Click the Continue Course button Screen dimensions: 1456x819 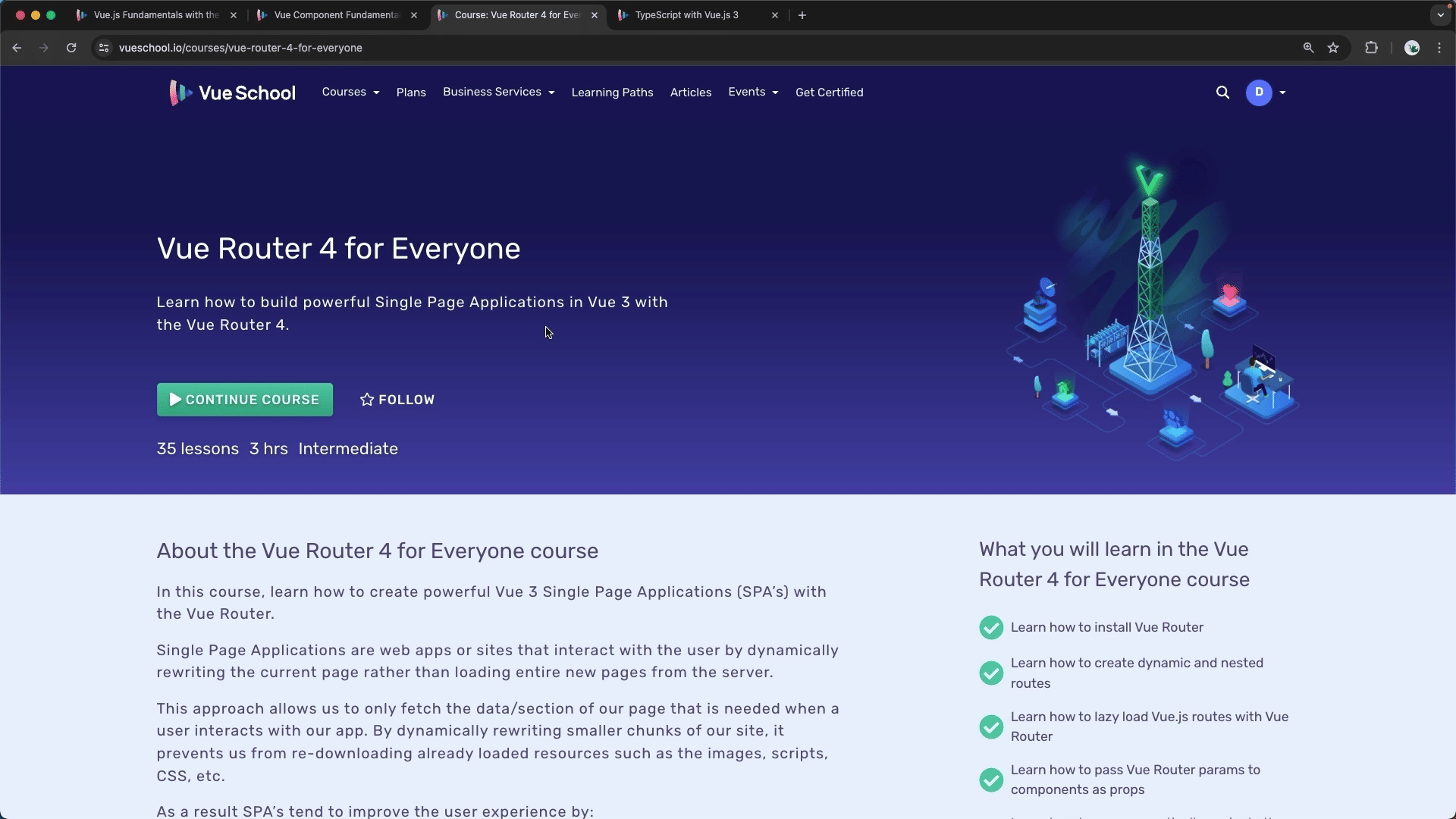[244, 400]
